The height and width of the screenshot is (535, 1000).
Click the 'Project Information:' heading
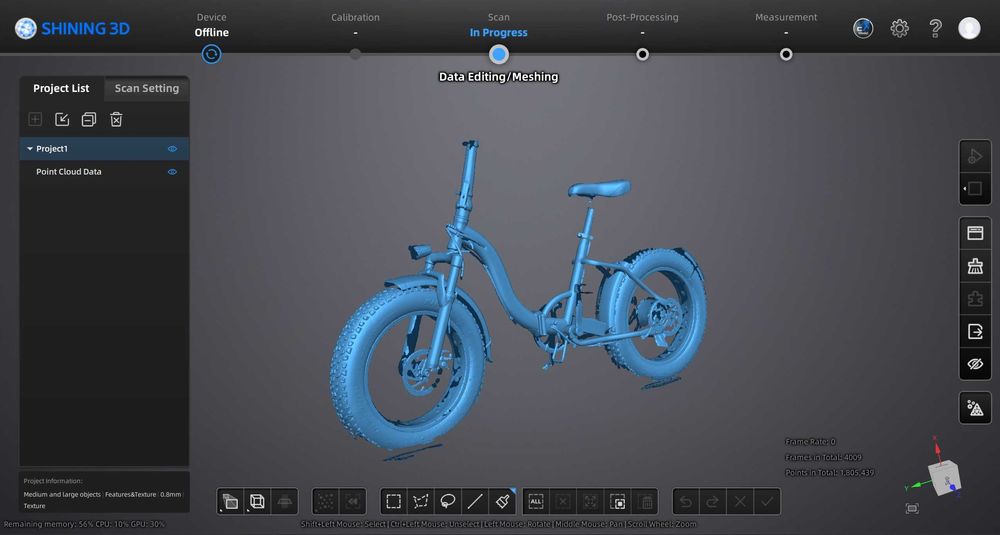(x=53, y=481)
